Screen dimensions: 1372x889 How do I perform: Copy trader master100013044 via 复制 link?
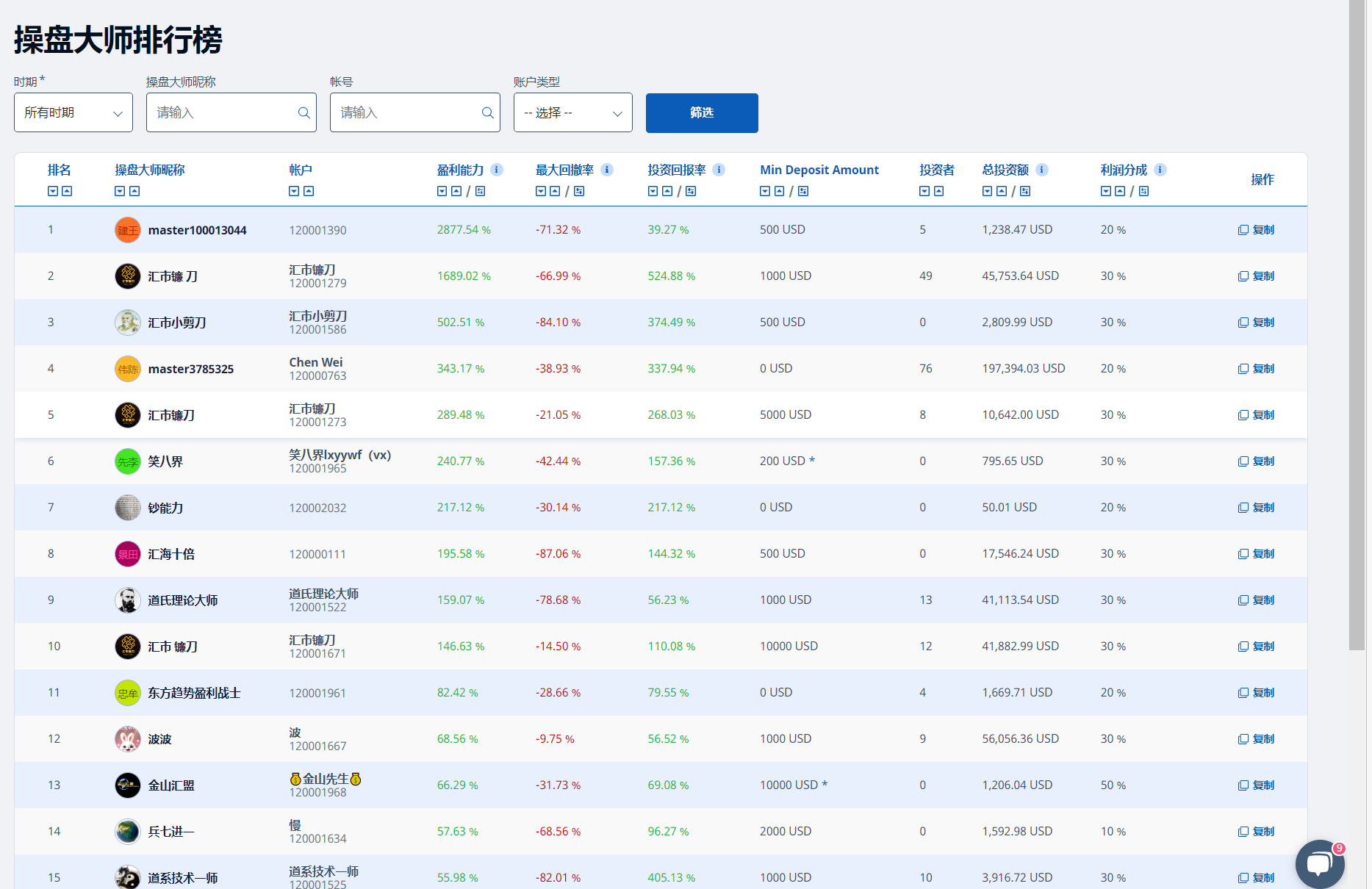point(1257,230)
